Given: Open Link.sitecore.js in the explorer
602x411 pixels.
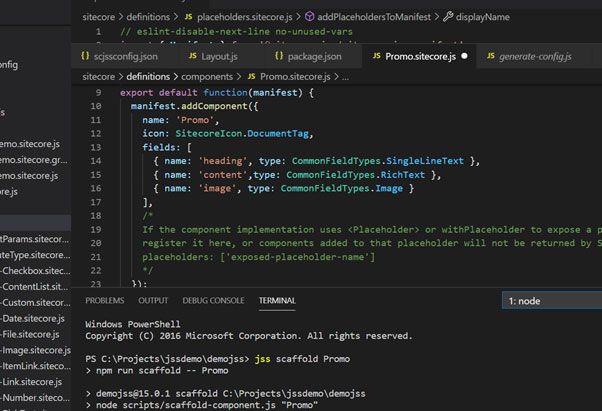Looking at the screenshot, I should coord(32,382).
